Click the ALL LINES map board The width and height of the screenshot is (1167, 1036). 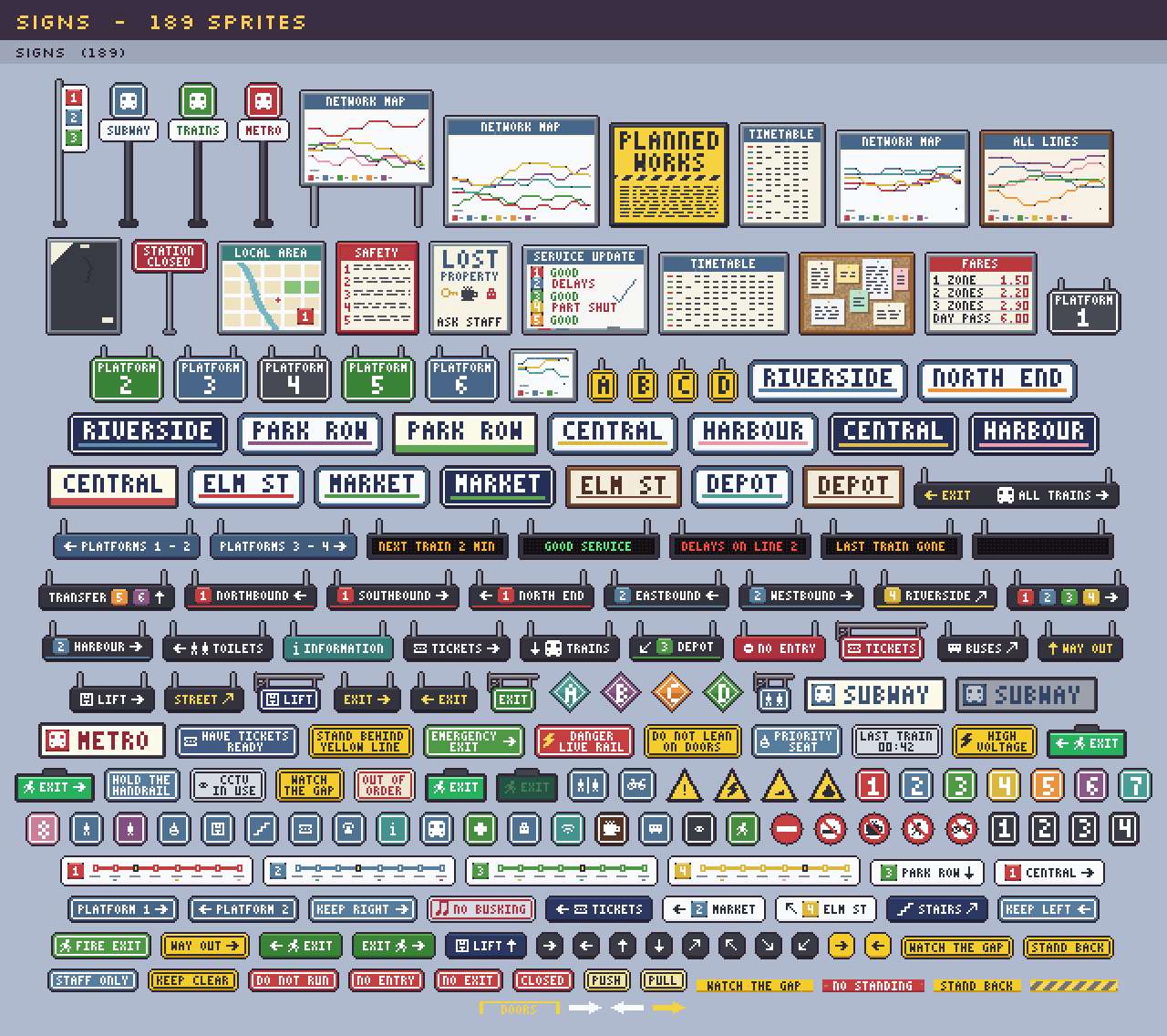tap(1046, 179)
